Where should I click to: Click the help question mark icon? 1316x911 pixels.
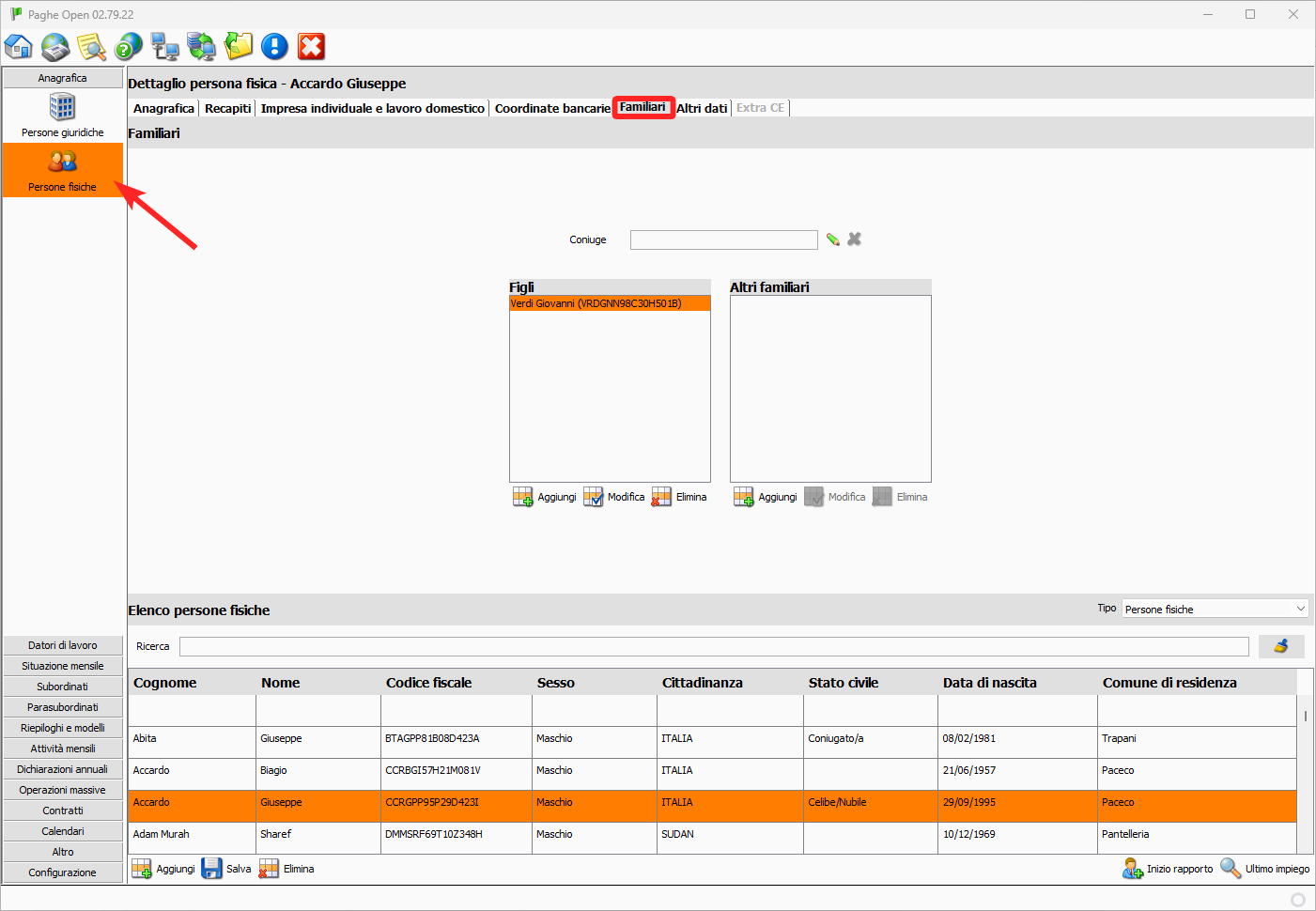pyautogui.click(x=129, y=46)
